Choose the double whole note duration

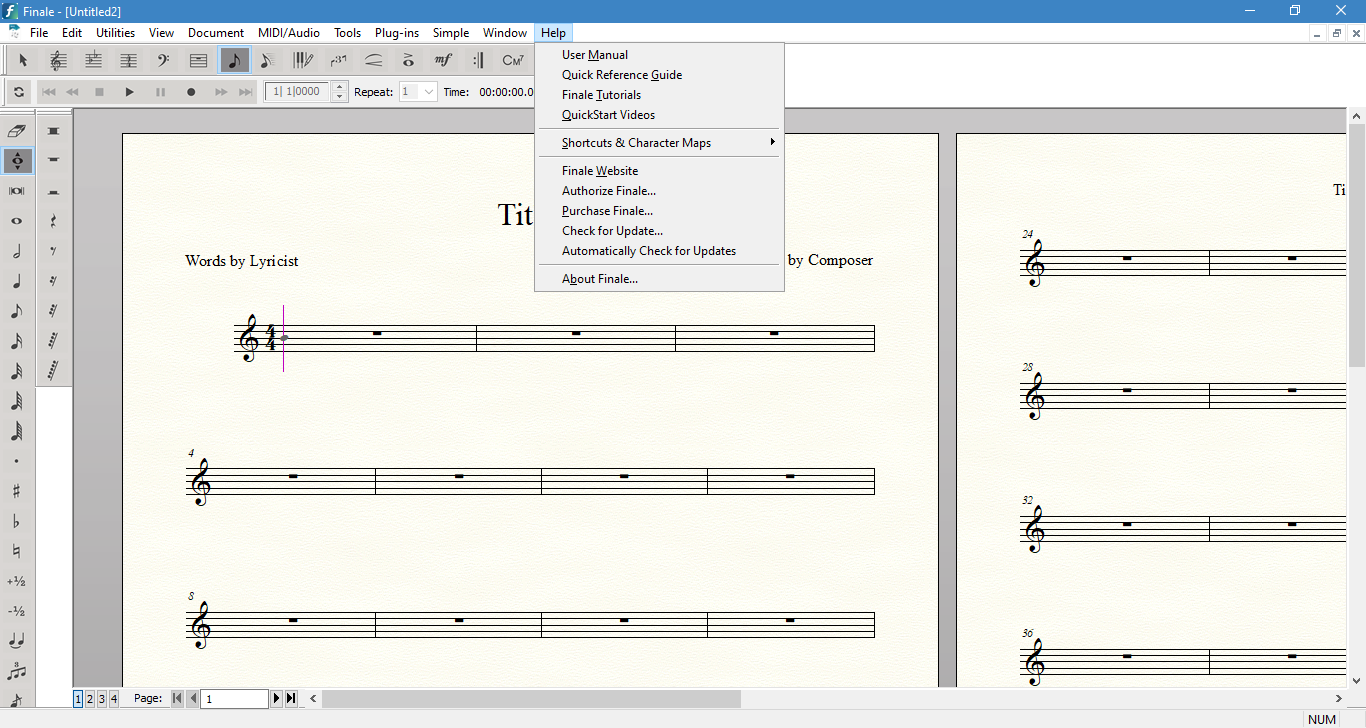[x=17, y=191]
